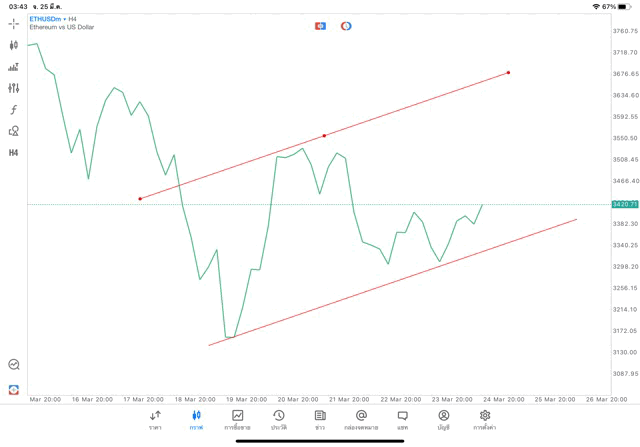Image resolution: width=640 pixels, height=447 pixels.
Task: Select the crosshair cursor tool
Action: [x=14, y=24]
